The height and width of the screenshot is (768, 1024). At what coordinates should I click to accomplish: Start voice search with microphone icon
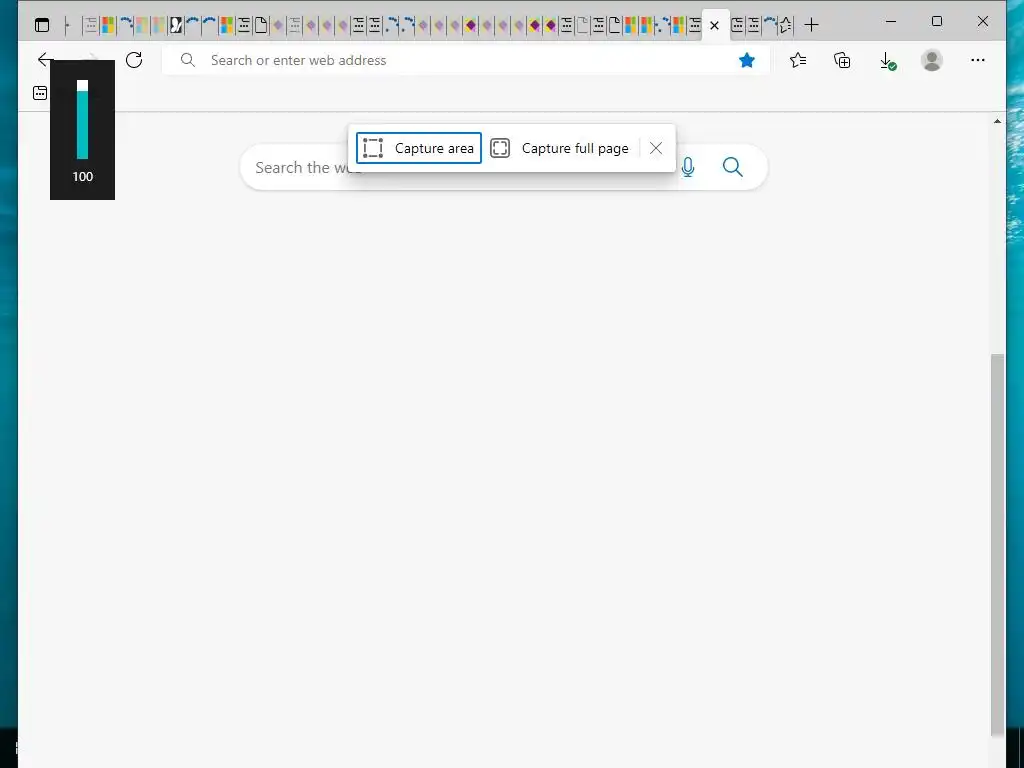[688, 167]
